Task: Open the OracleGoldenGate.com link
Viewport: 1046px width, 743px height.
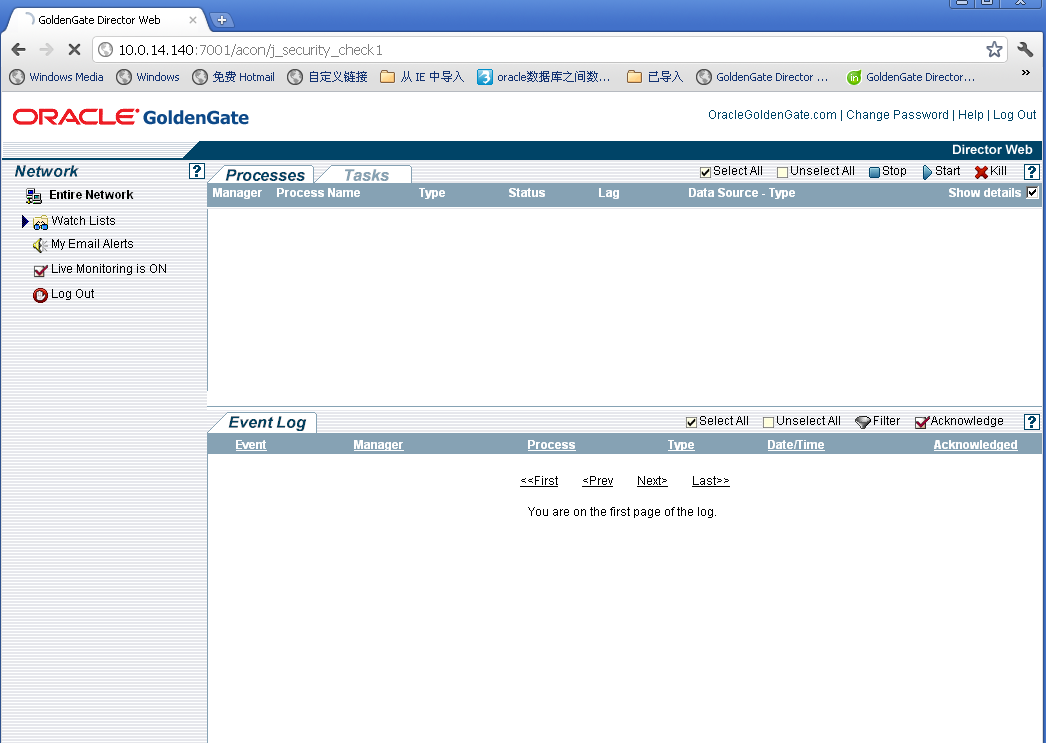Action: coord(772,115)
